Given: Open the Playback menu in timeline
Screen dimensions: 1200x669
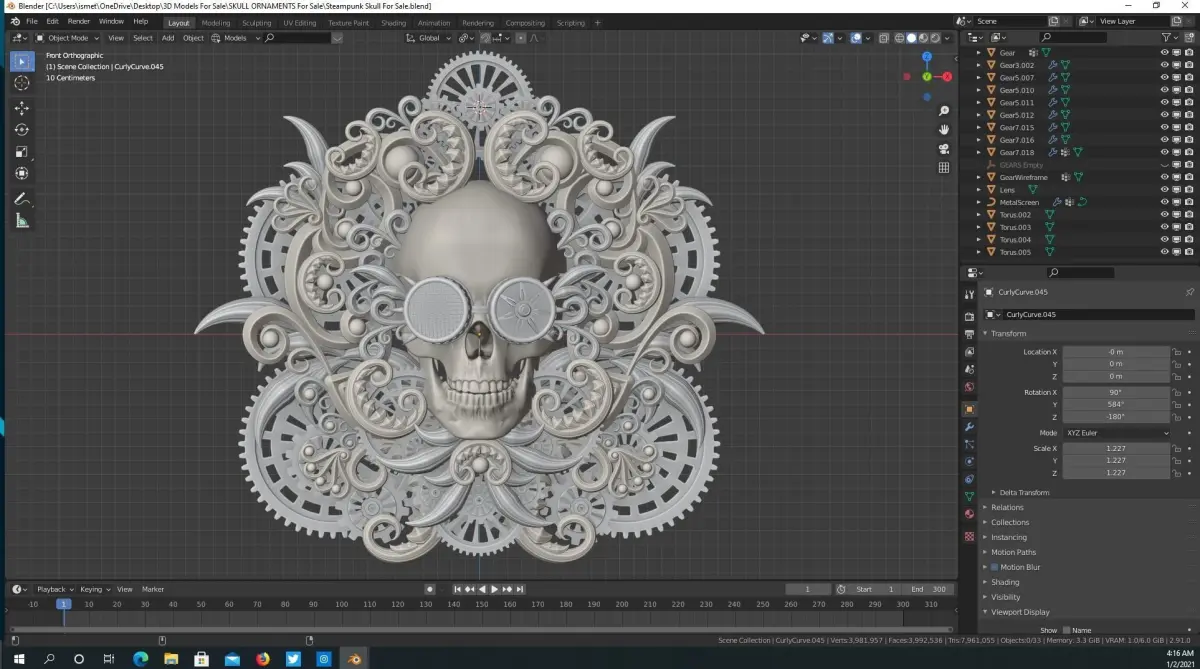Looking at the screenshot, I should (54, 589).
